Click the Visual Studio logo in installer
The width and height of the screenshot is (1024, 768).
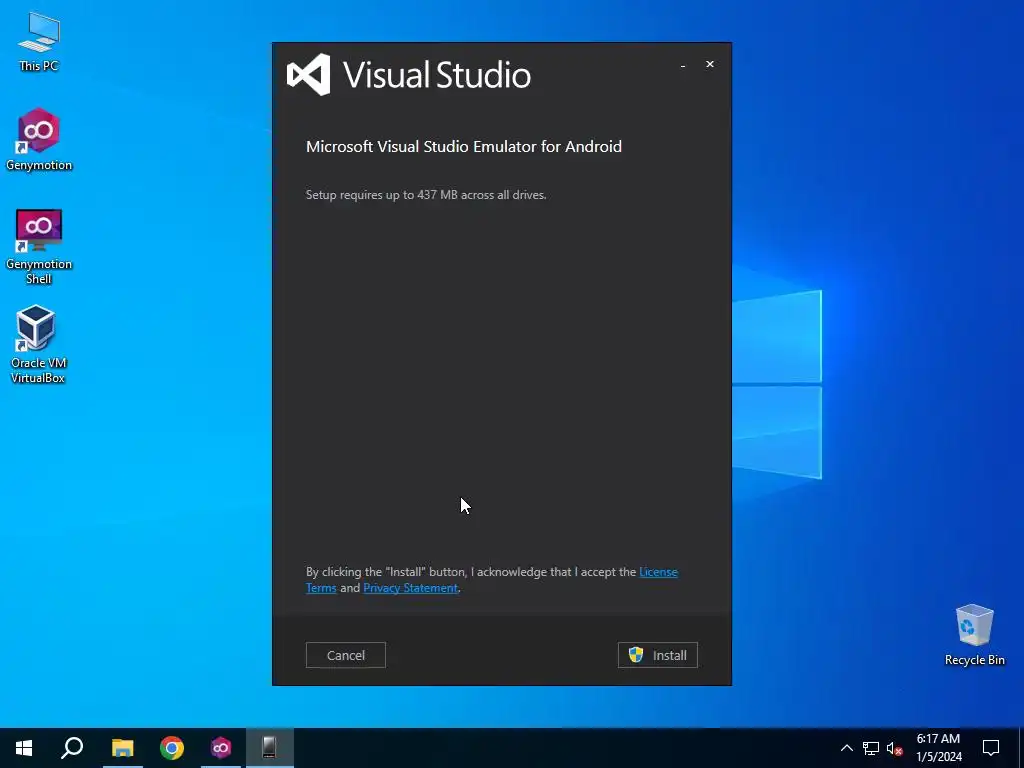tap(409, 74)
